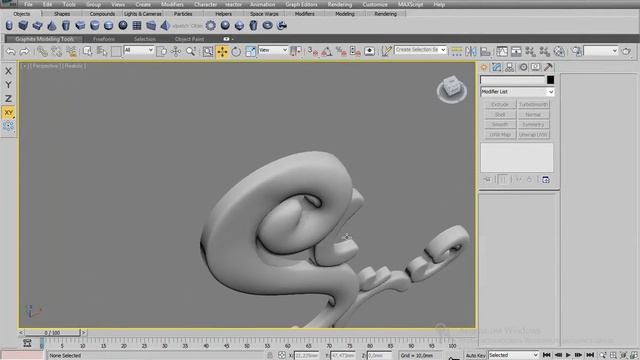Screen dimensions: 640x360
Task: Create a Torus primitive from Objects shelf
Action: [267, 25]
